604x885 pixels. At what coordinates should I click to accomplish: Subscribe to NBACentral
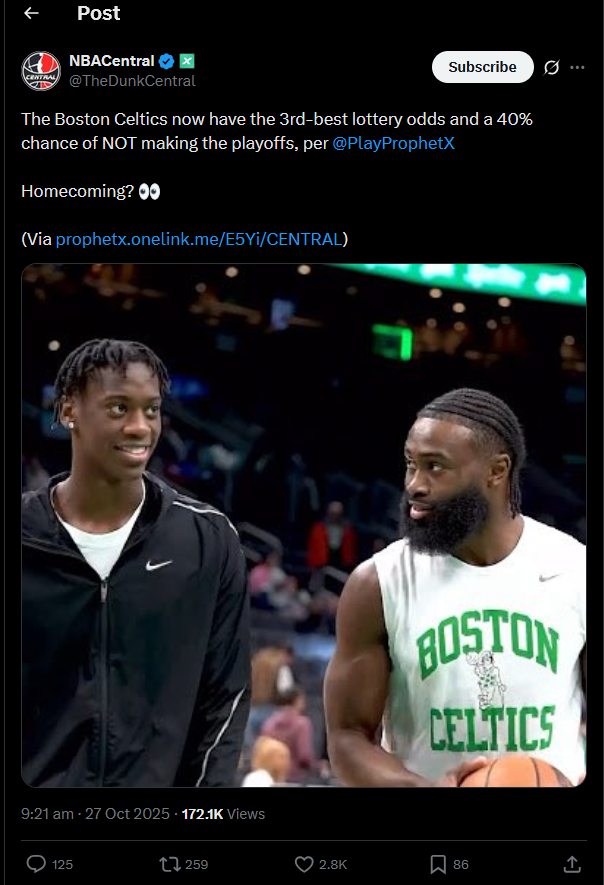483,67
